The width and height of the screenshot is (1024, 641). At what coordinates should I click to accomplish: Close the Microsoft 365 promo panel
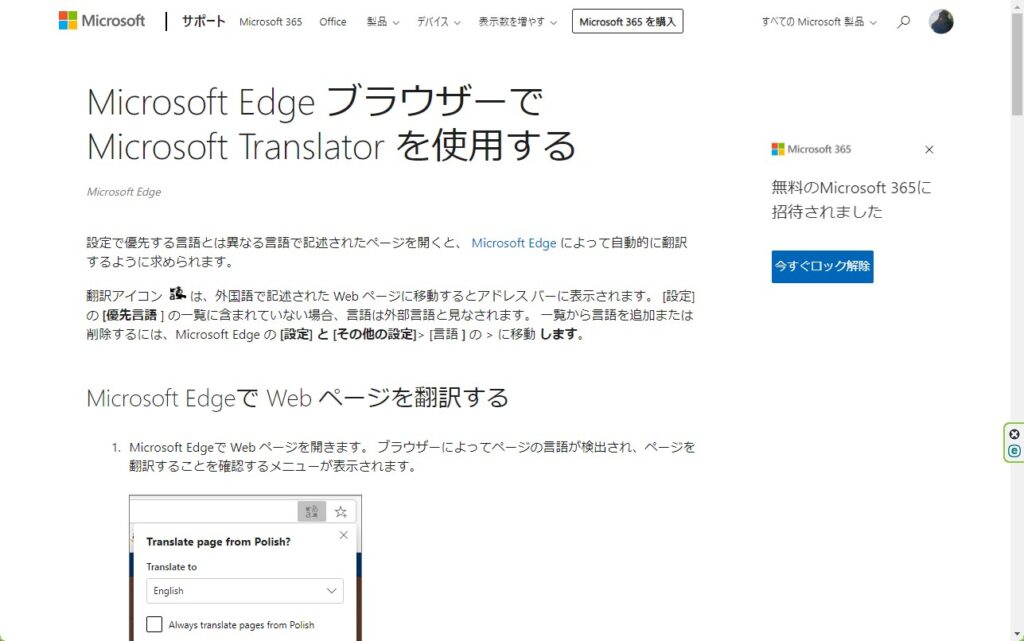tap(929, 149)
